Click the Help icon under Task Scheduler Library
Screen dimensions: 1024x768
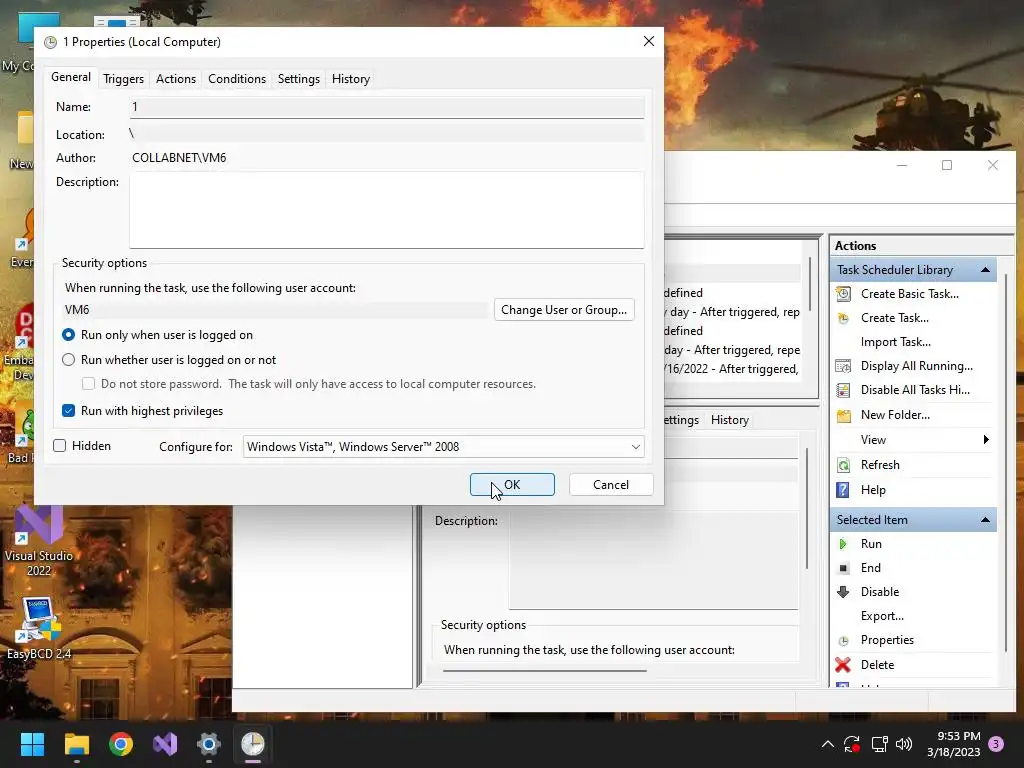843,490
